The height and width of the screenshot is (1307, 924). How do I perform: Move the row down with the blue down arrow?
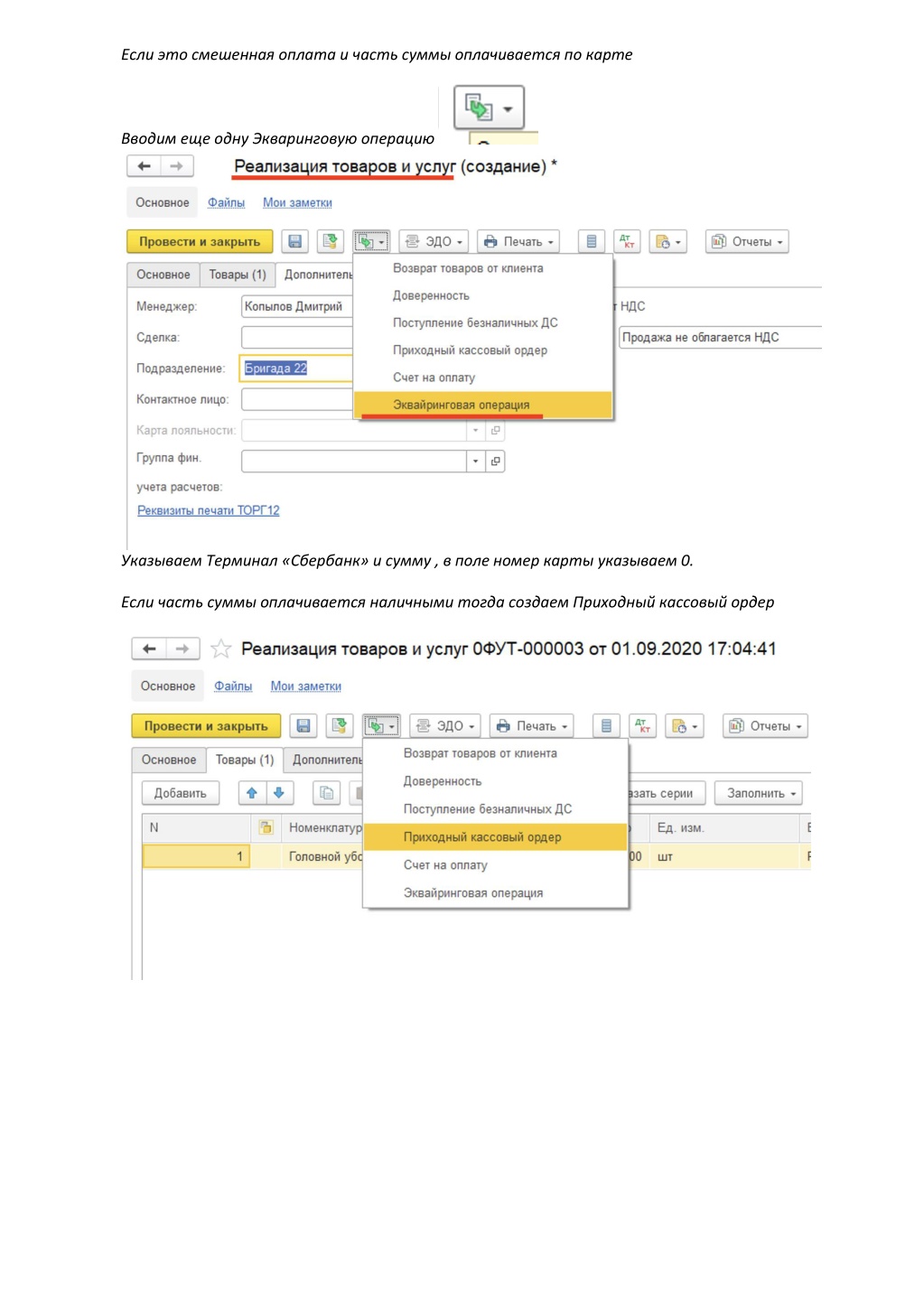(x=279, y=793)
